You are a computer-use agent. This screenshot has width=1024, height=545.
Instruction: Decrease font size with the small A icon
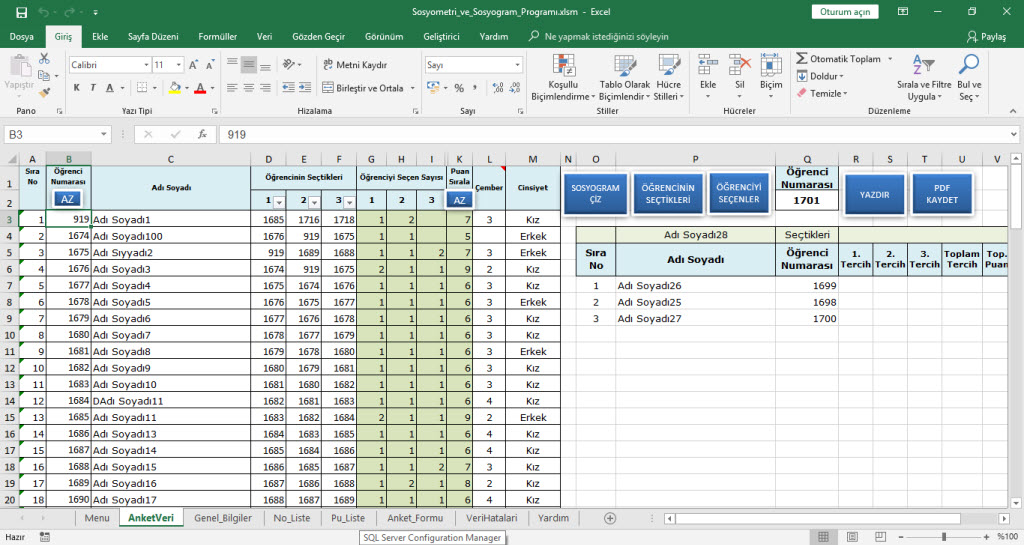210,65
